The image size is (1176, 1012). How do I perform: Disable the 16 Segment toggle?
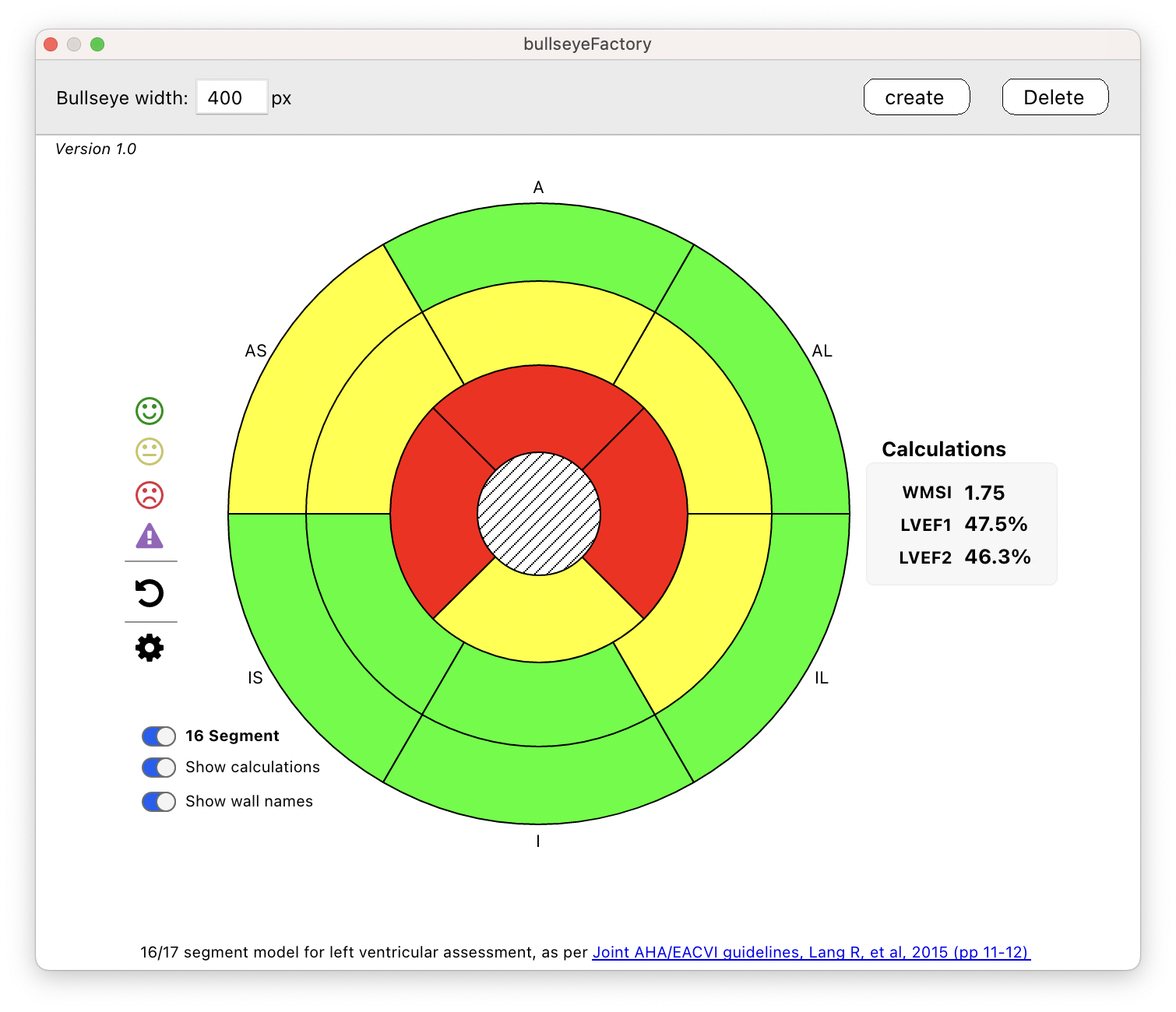tap(158, 736)
